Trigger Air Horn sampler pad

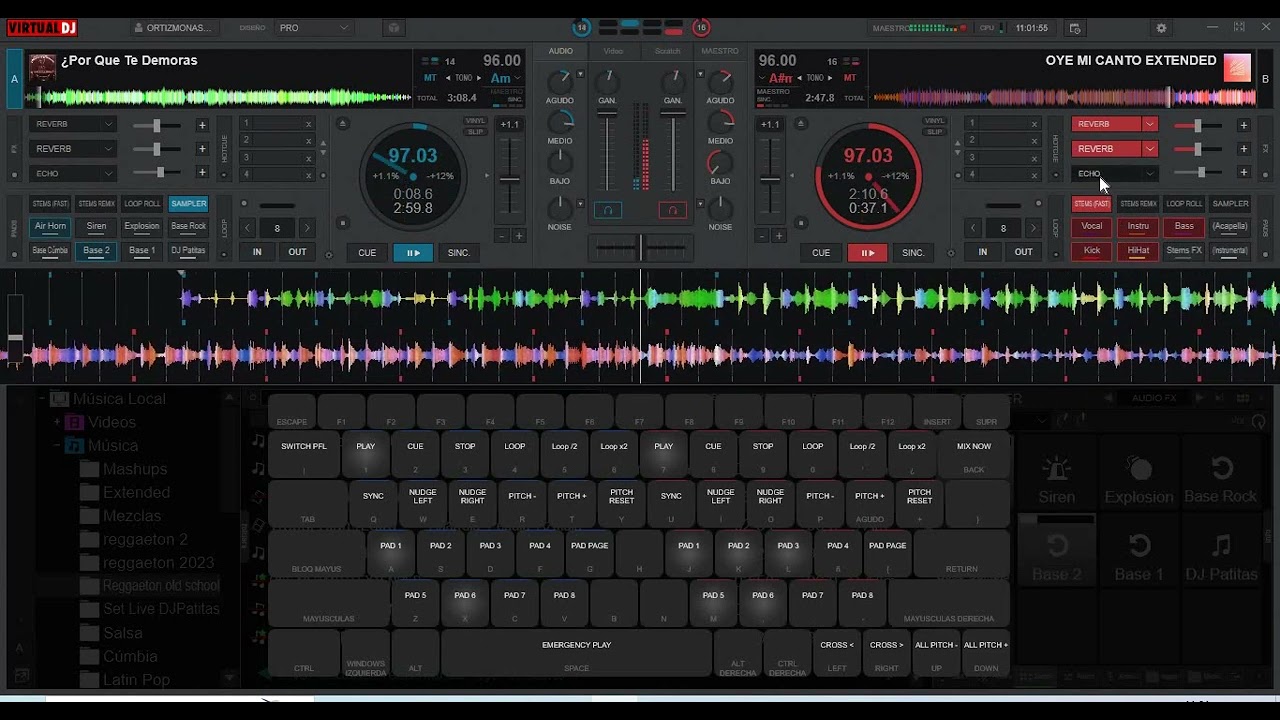(x=50, y=226)
